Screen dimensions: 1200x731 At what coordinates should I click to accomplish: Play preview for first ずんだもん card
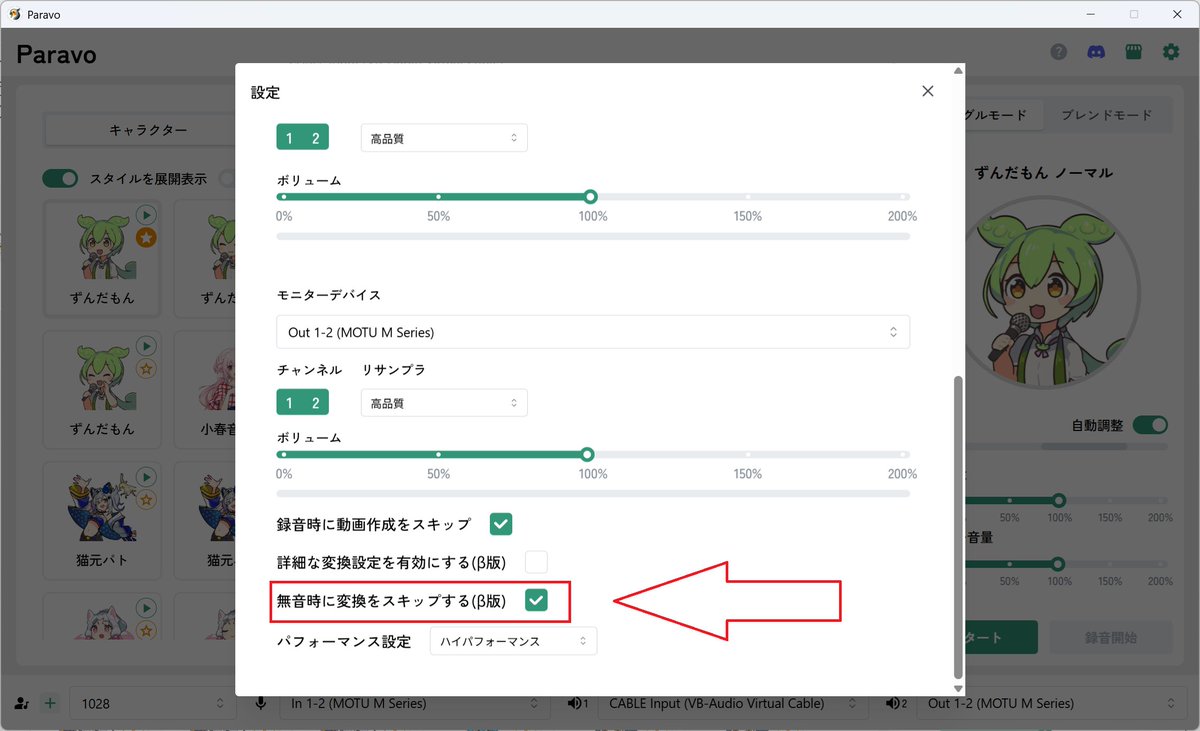146,214
